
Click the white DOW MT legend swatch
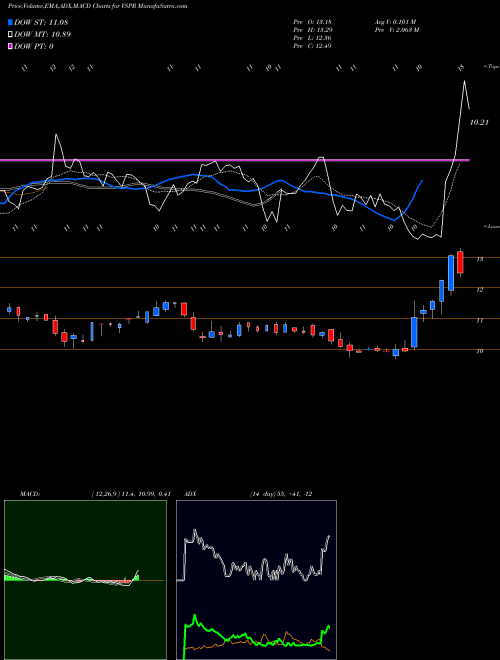point(10,34)
